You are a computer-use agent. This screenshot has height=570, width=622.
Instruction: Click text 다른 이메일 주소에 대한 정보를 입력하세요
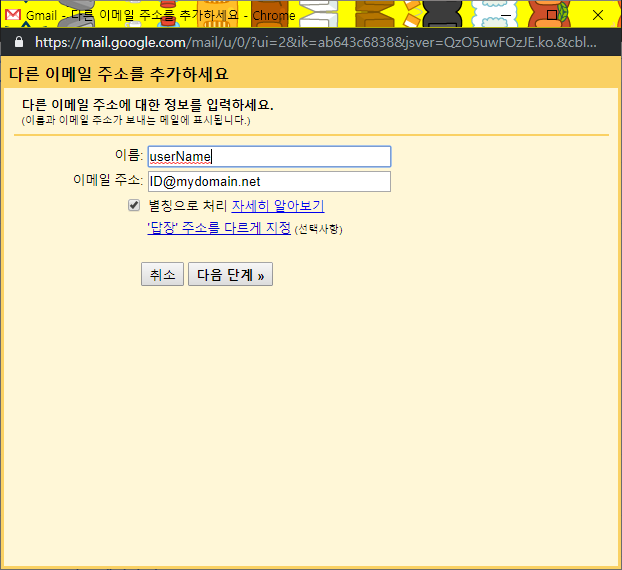pyautogui.click(x=148, y=105)
